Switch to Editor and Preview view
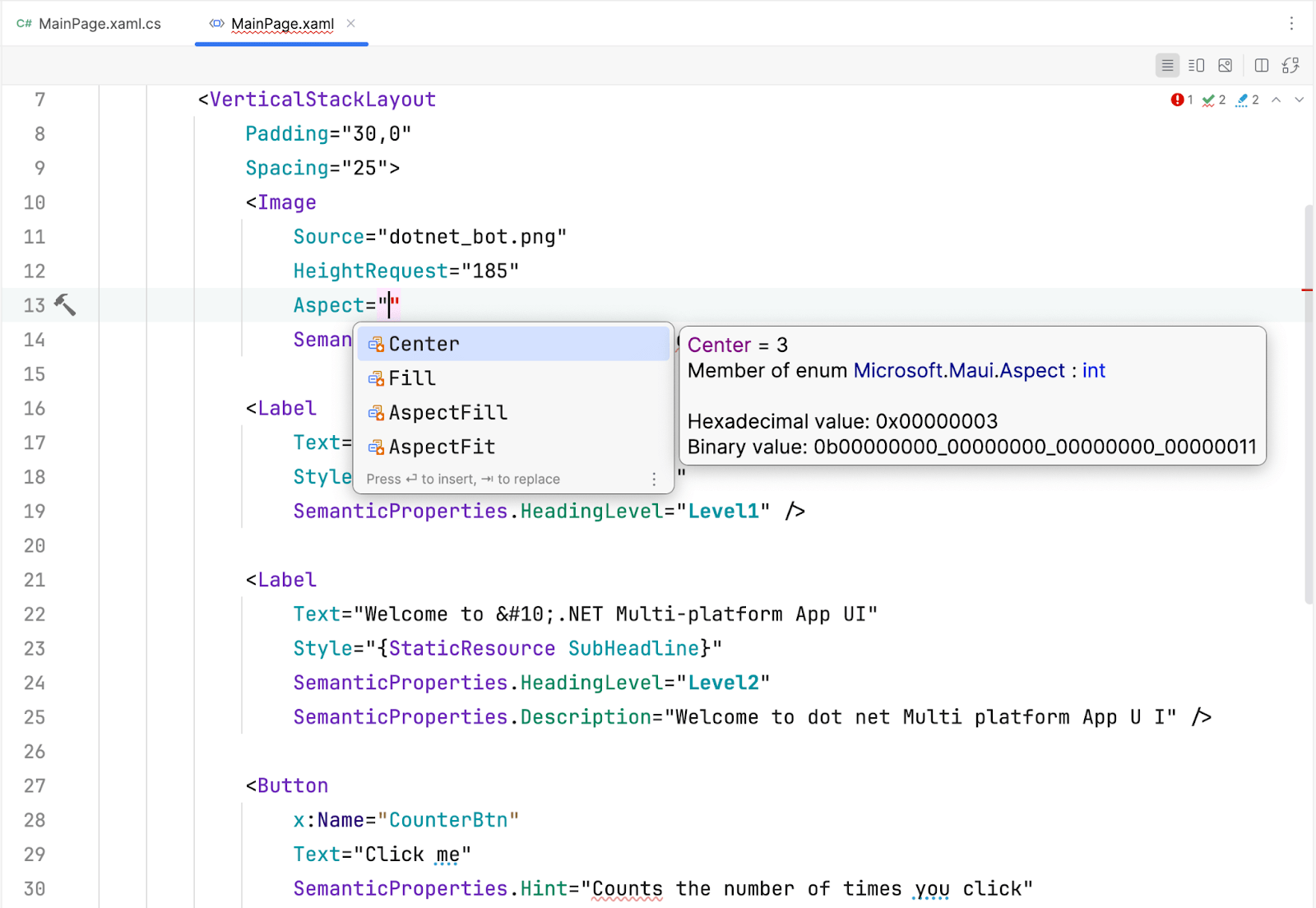The image size is (1316, 908). (x=1197, y=66)
